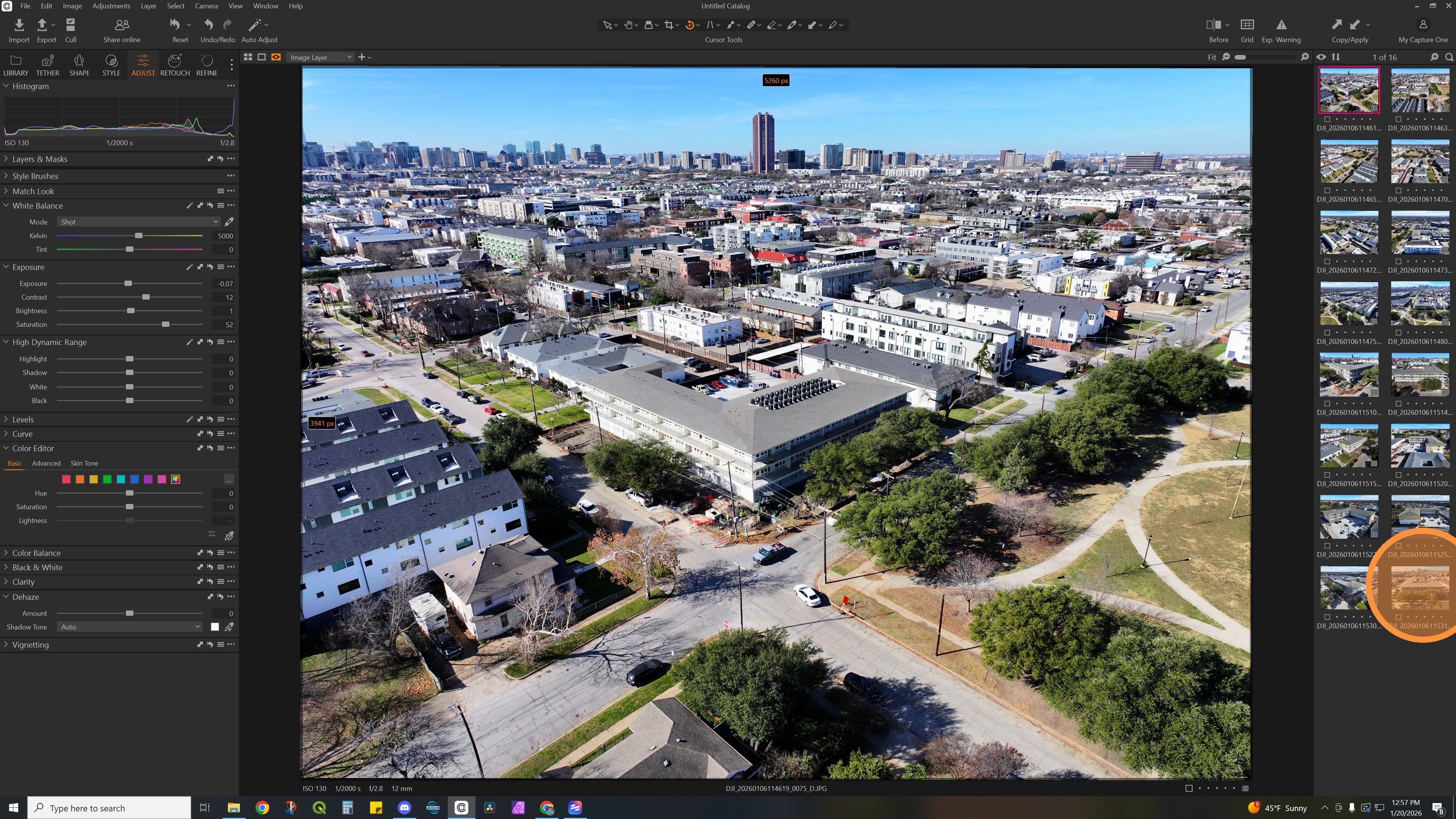Viewport: 1456px width, 819px height.
Task: Open Google Chrome from the taskbar
Action: pos(262,808)
